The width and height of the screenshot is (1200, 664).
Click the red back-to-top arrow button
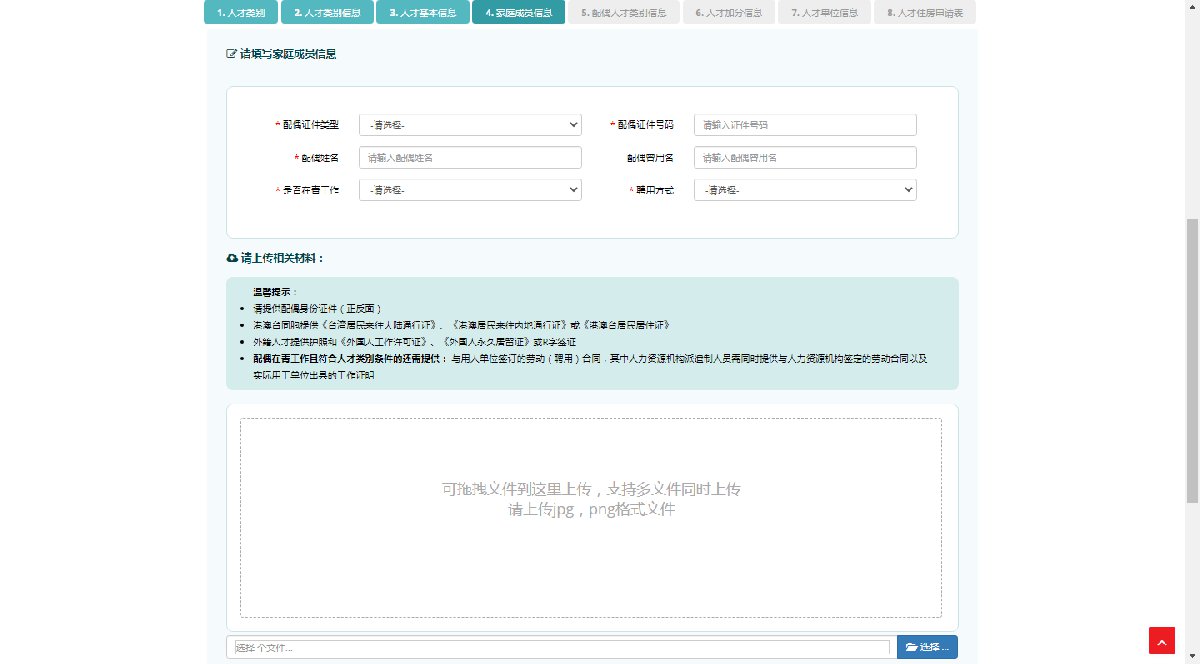[1161, 640]
